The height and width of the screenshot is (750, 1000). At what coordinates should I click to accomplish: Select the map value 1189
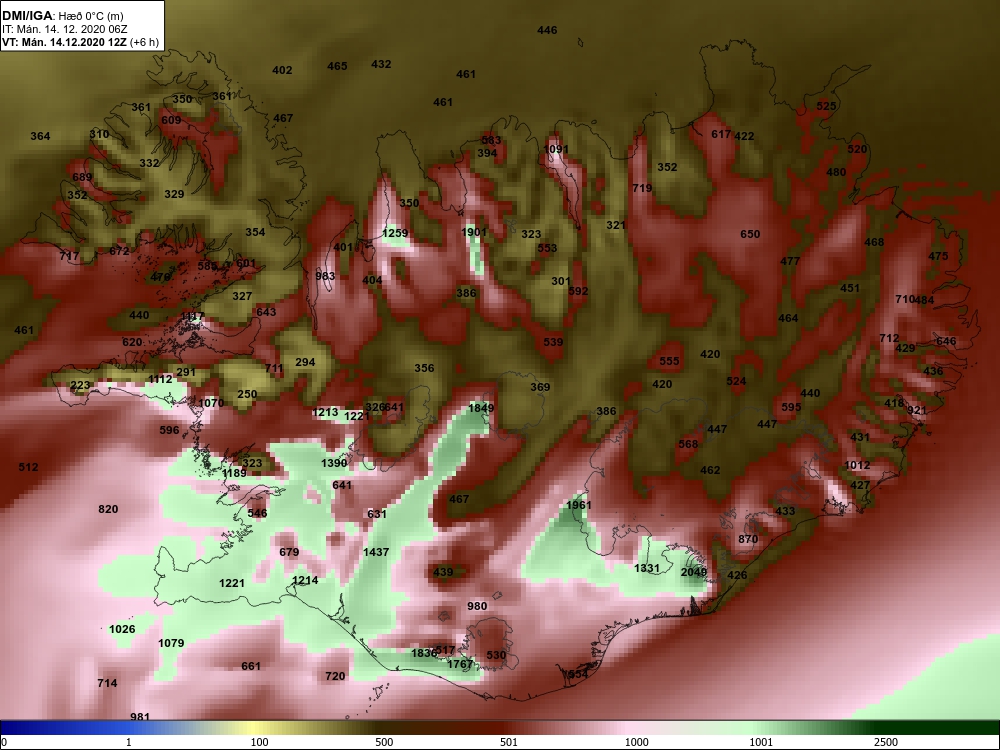[234, 473]
